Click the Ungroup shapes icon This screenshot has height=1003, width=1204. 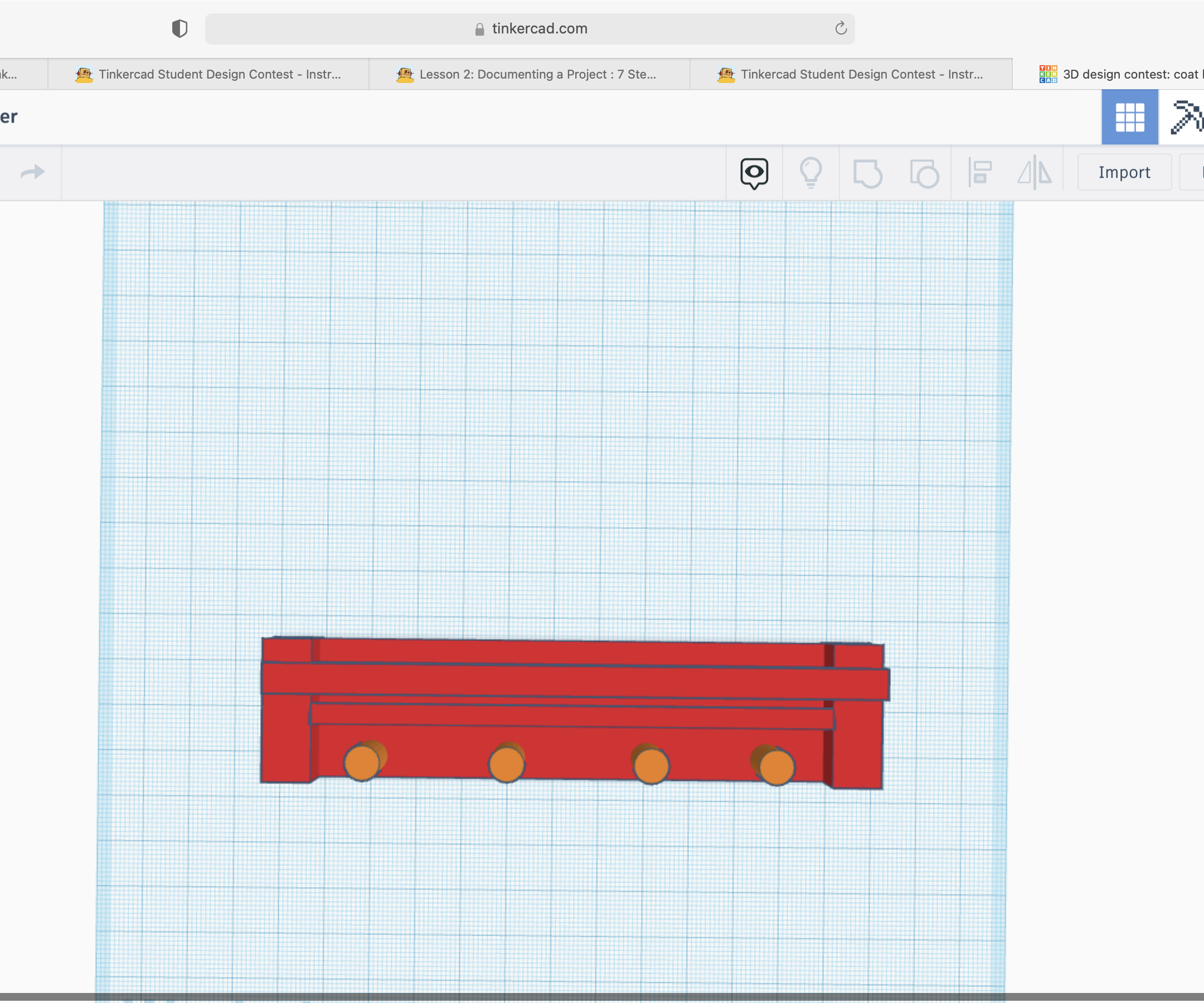coord(924,173)
